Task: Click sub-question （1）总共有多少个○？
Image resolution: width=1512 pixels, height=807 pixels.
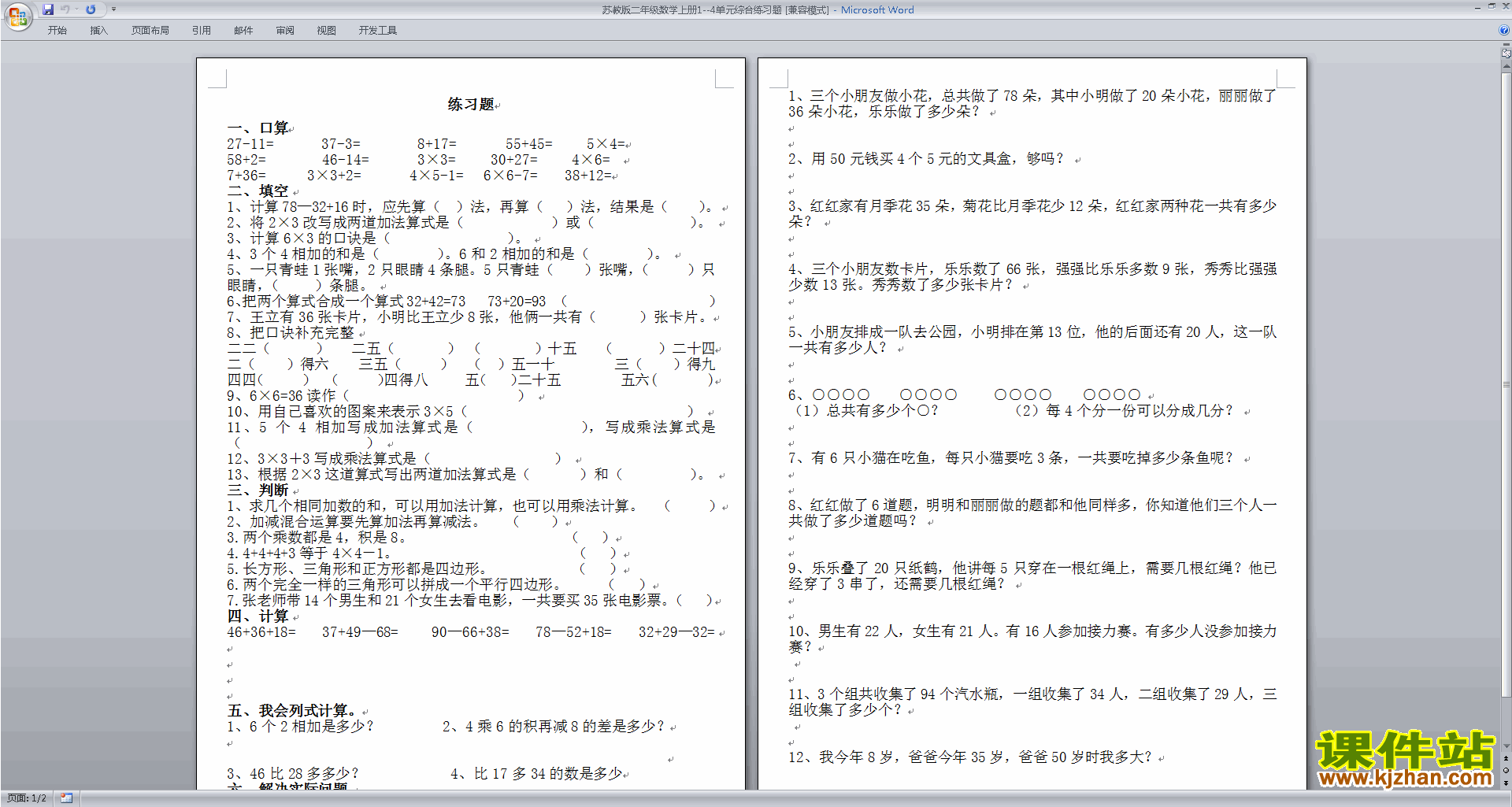Action: pos(864,411)
